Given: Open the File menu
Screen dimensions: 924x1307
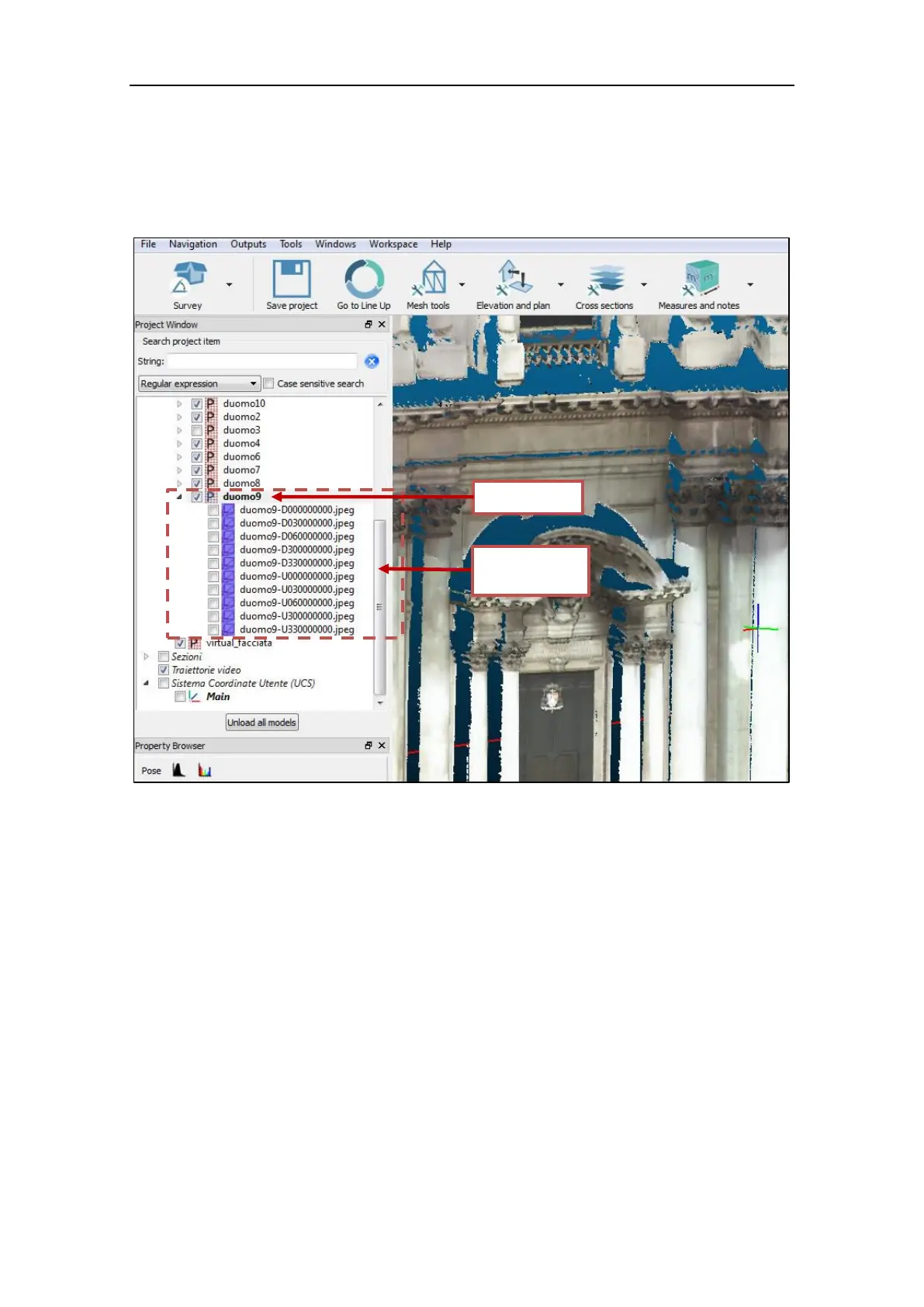Looking at the screenshot, I should click(148, 244).
